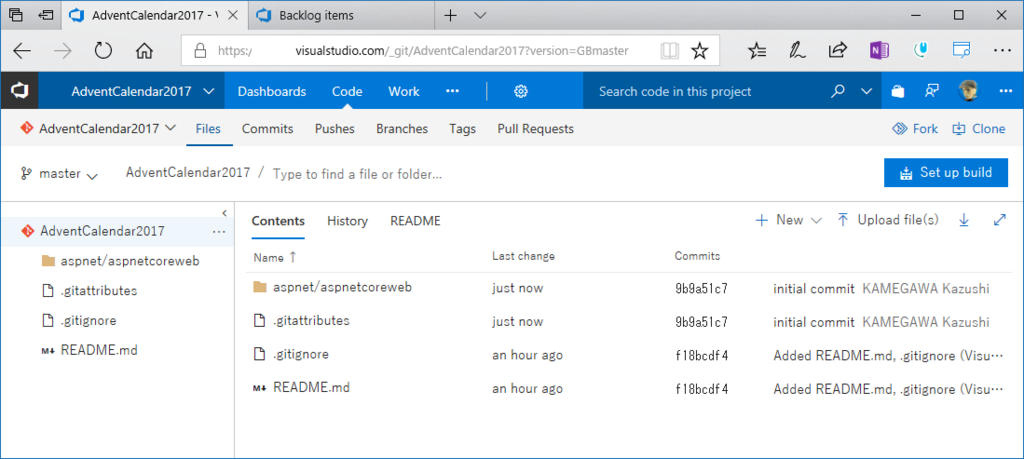Open the user profile avatar
Viewport: 1024px width, 459px height.
(968, 91)
